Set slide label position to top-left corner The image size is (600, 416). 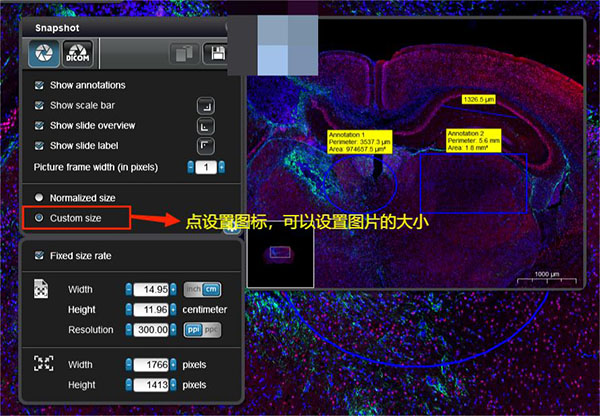[x=204, y=146]
